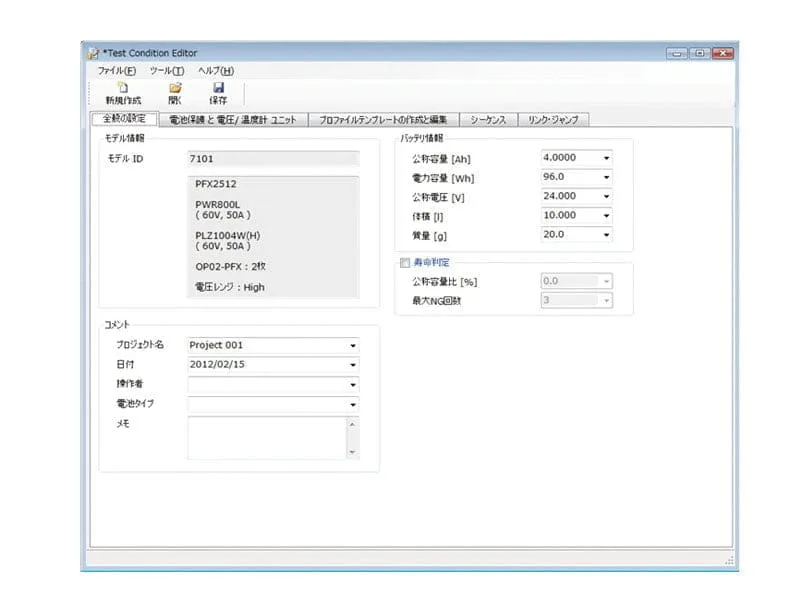
Task: Open the 電池タイプ dropdown
Action: (x=352, y=404)
